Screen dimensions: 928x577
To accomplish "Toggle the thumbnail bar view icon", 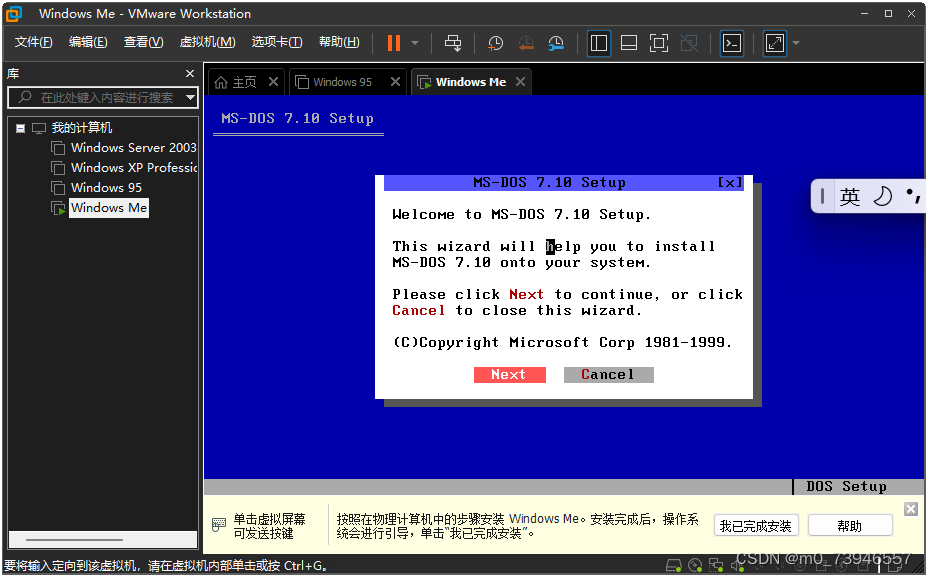I will click(629, 43).
